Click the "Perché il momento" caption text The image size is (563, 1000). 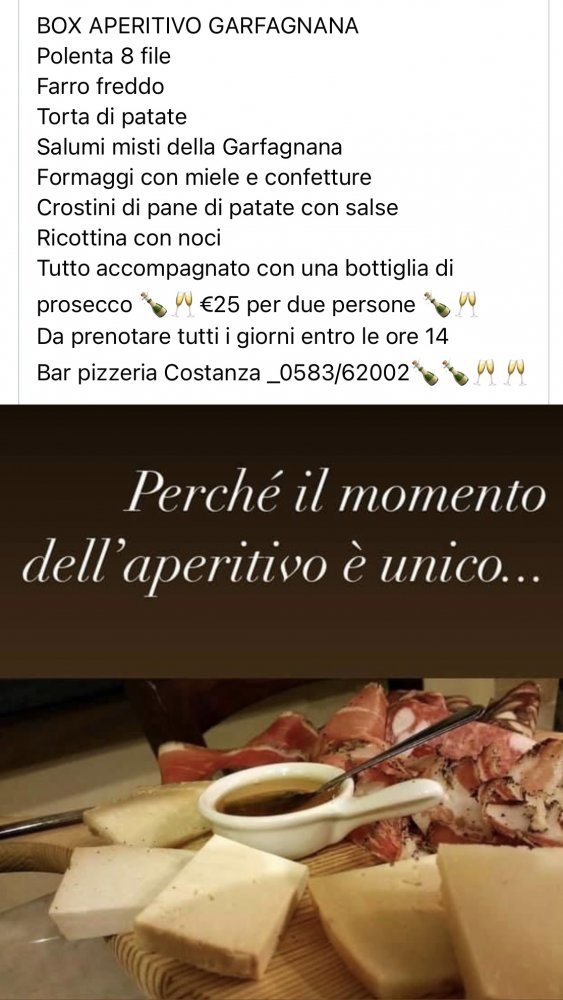[x=335, y=494]
